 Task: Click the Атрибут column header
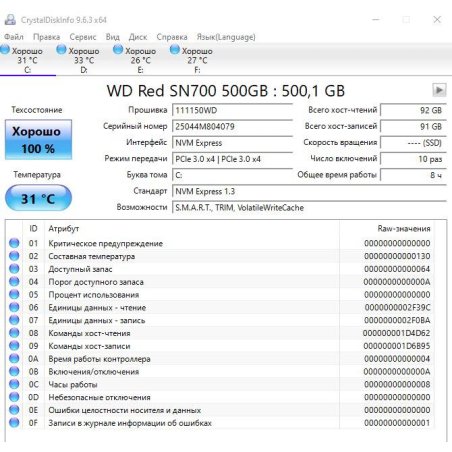point(192,229)
